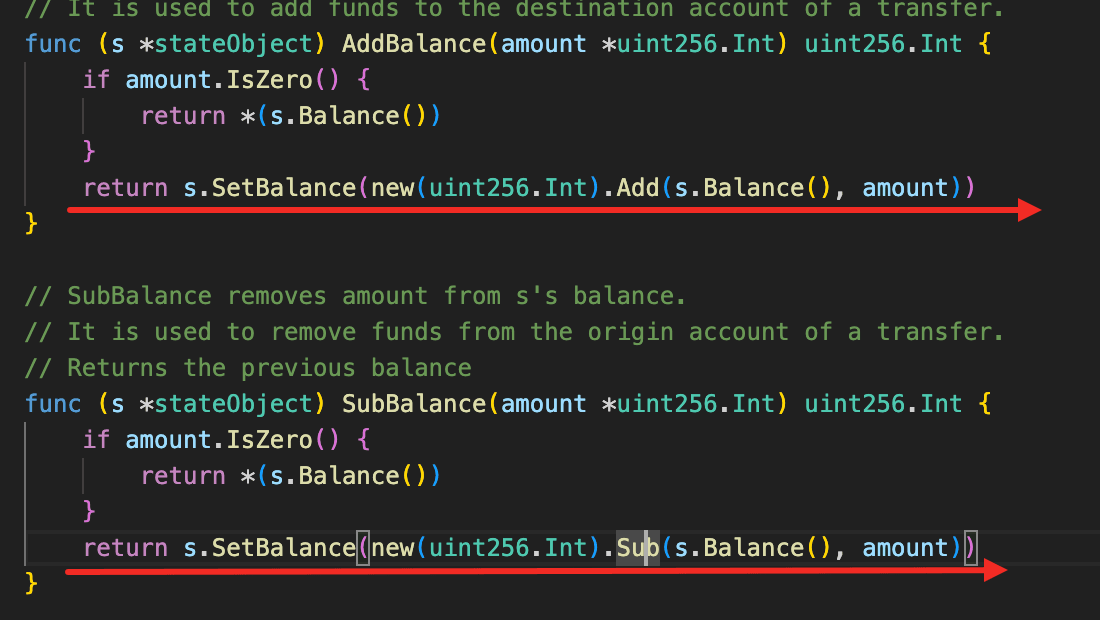
Task: Click the Add method call
Action: click(638, 187)
